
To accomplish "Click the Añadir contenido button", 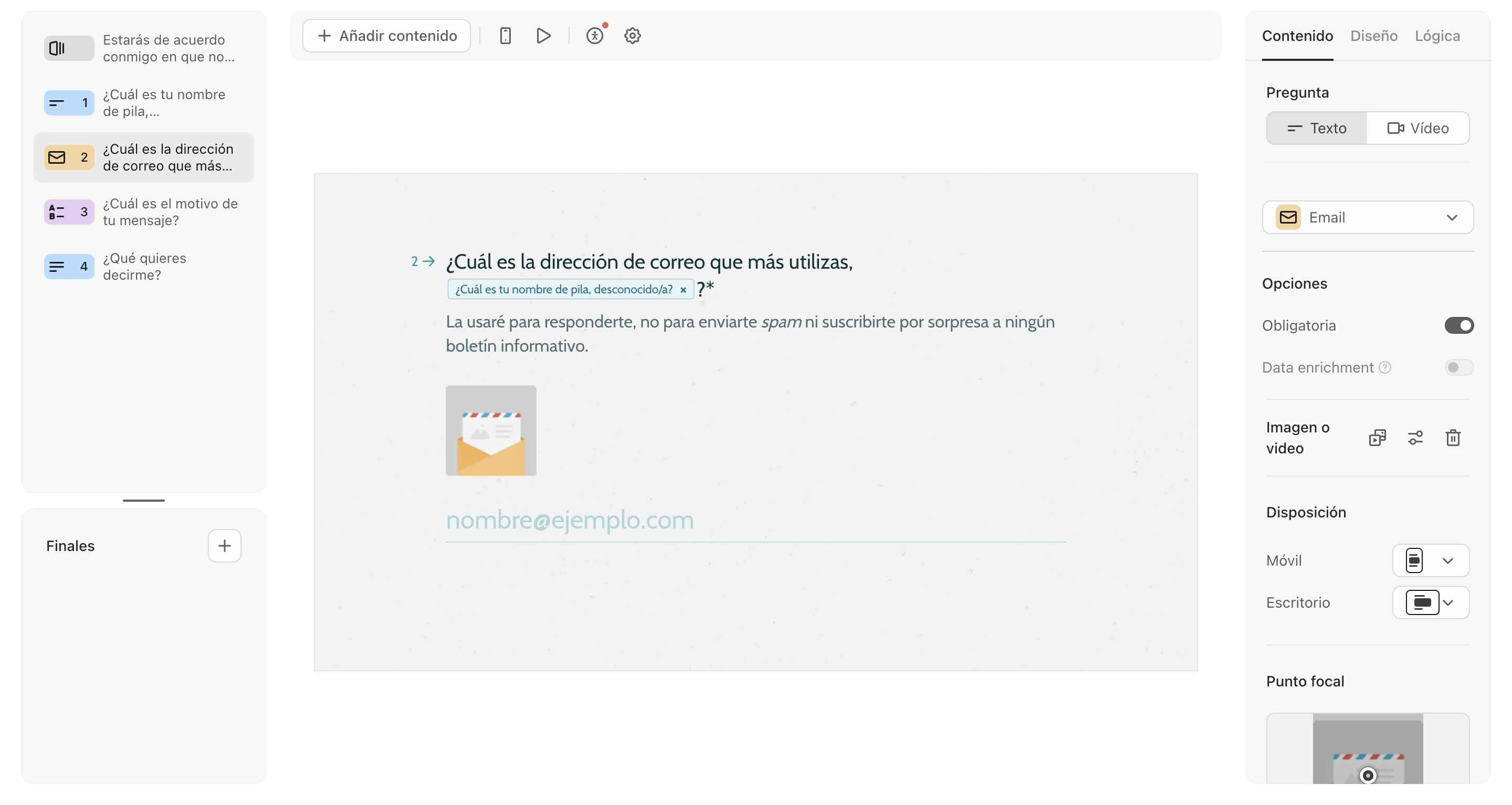I will coord(386,35).
